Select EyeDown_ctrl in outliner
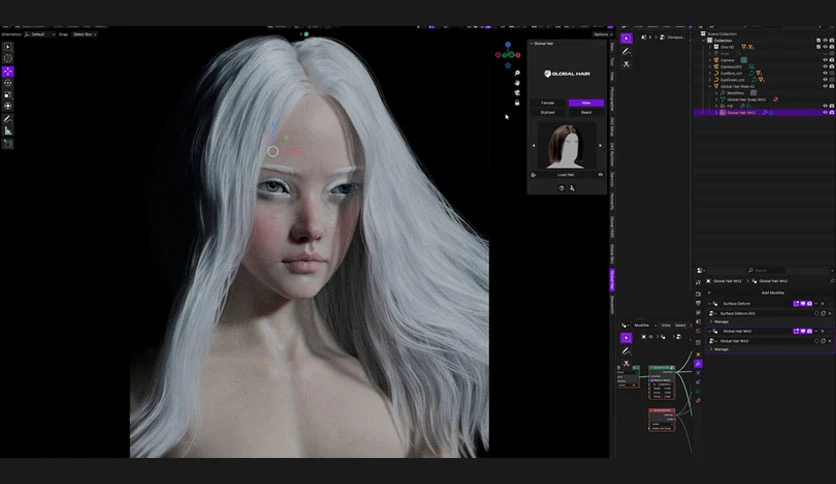Image resolution: width=836 pixels, height=484 pixels. [x=733, y=80]
